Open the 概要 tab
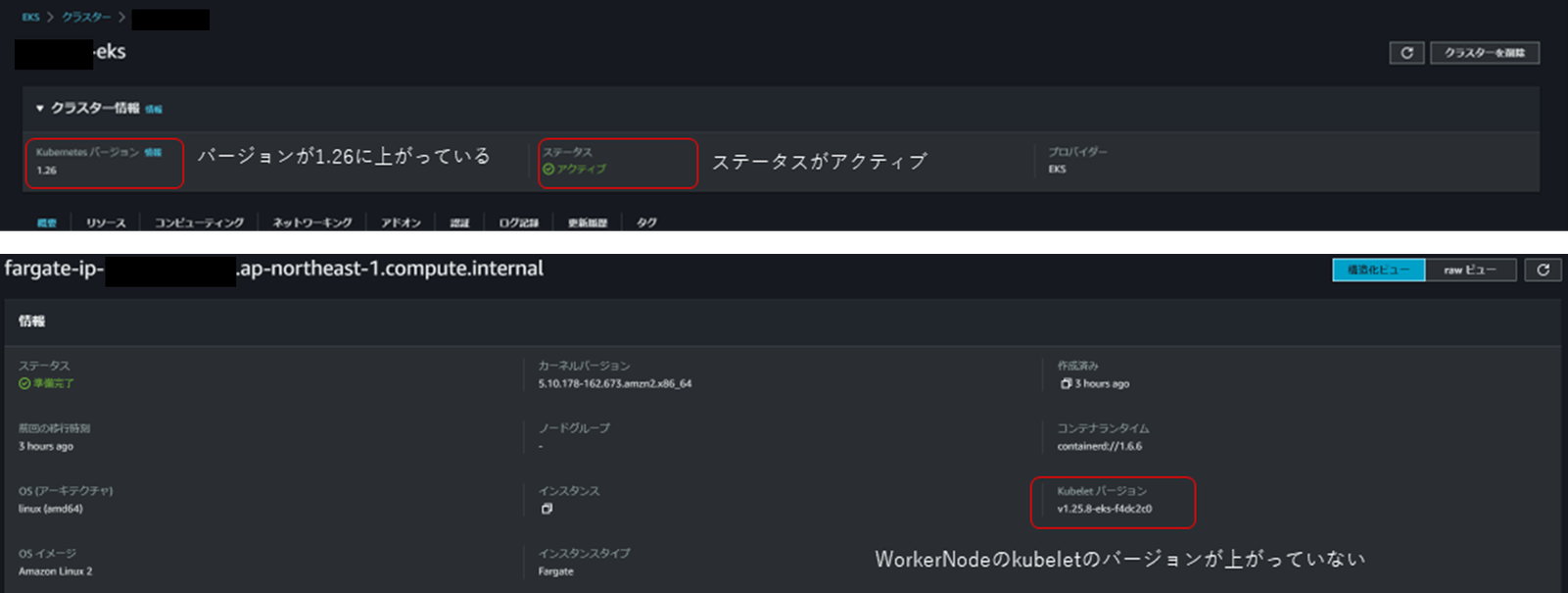Image resolution: width=1568 pixels, height=593 pixels. [47, 223]
